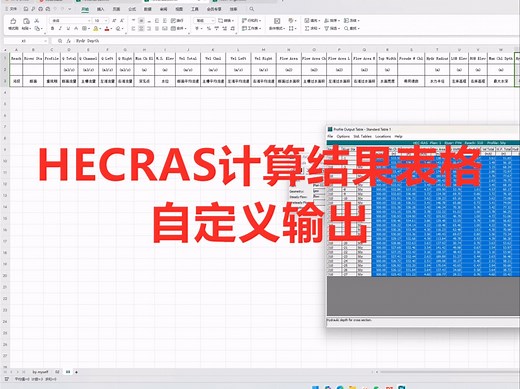The width and height of the screenshot is (520, 389).
Task: Decrease font size with smaller A icon
Action: (x=122, y=21)
